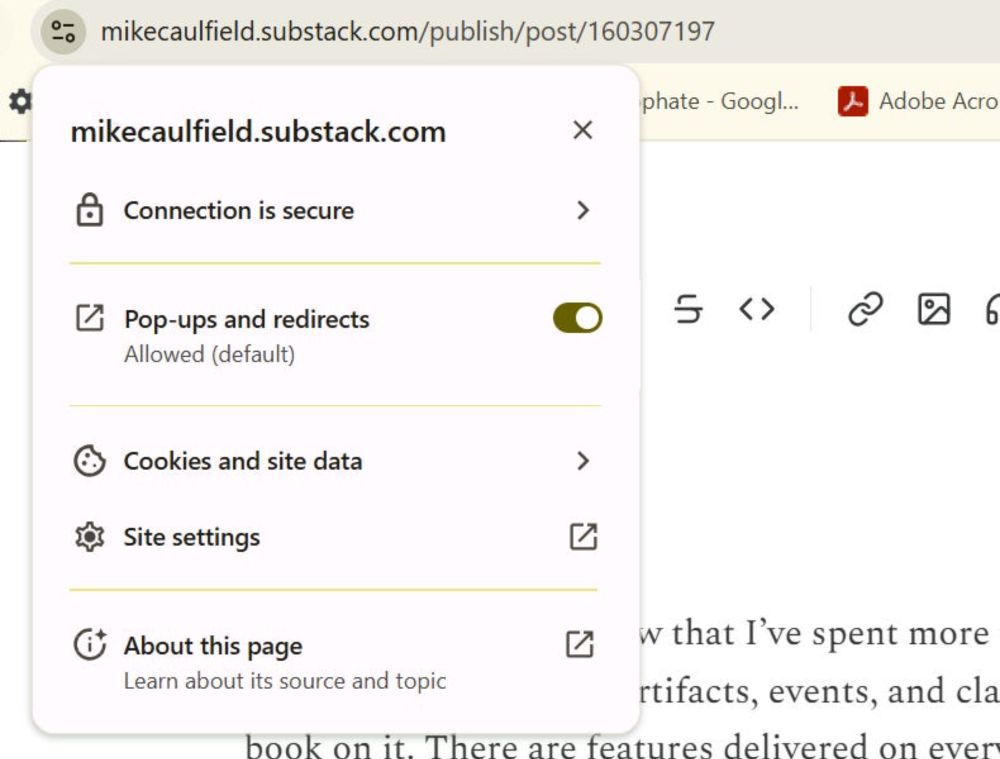Screen dimensions: 1000x759
Task: Open the Adobe Acrobat bookmark
Action: (918, 101)
